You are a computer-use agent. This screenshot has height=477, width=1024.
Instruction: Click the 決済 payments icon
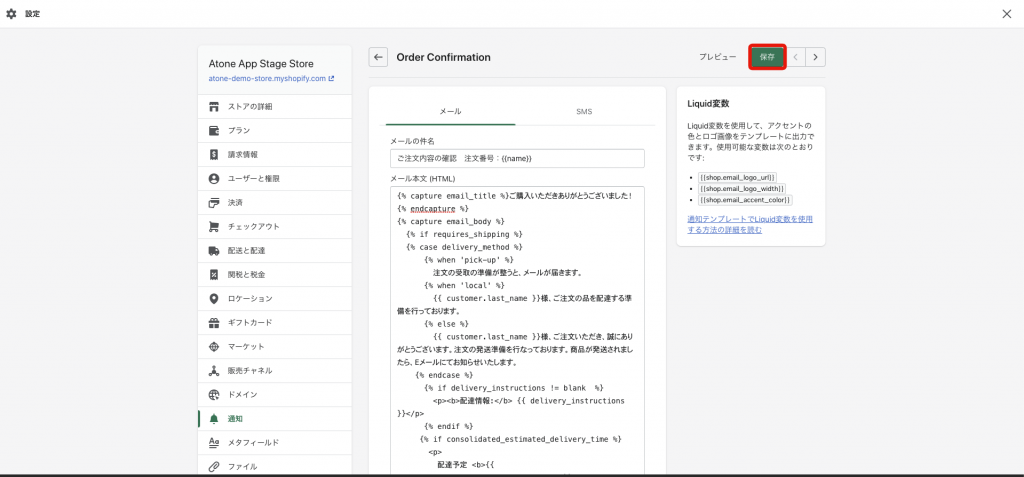click(x=214, y=203)
